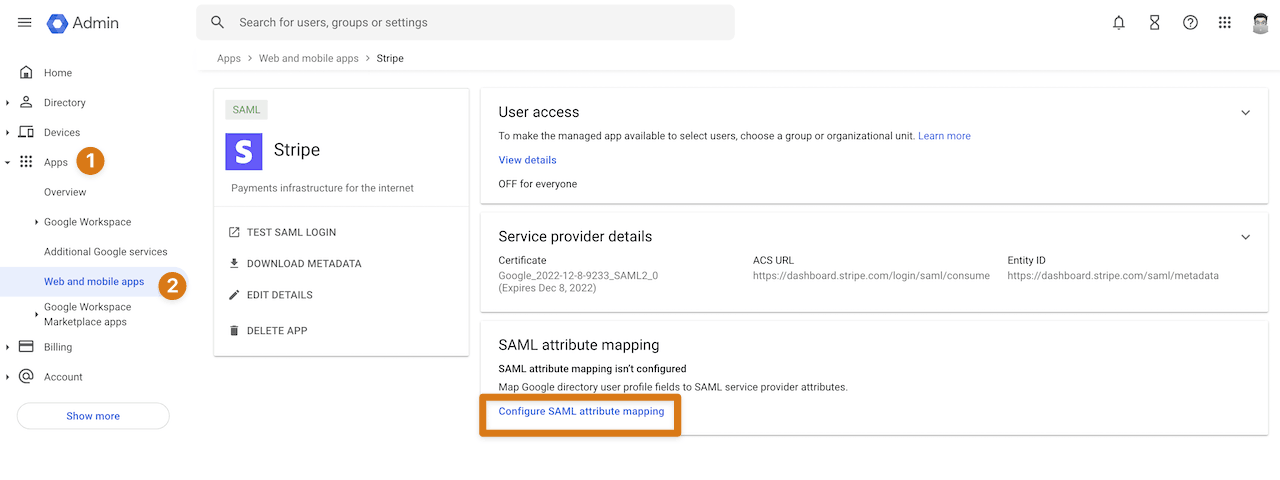Open the main hamburger menu

pyautogui.click(x=25, y=22)
